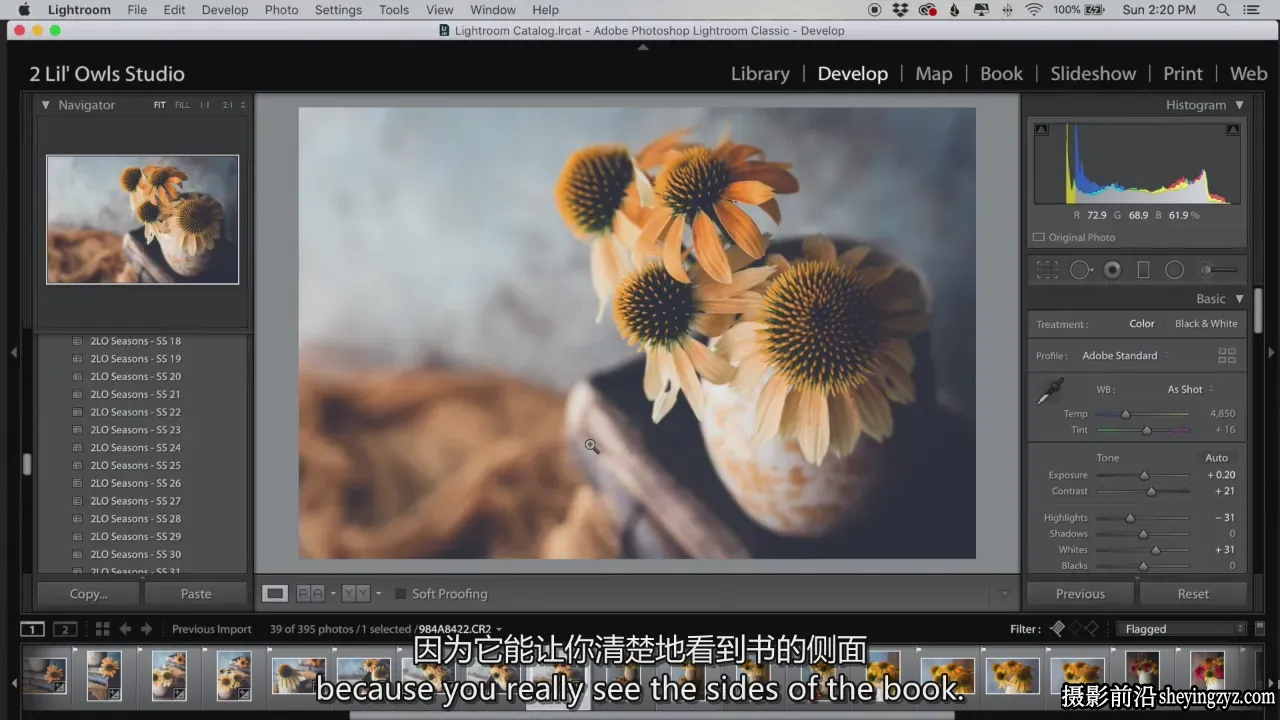Select main window display button 1
This screenshot has width=1280, height=720.
click(x=33, y=629)
